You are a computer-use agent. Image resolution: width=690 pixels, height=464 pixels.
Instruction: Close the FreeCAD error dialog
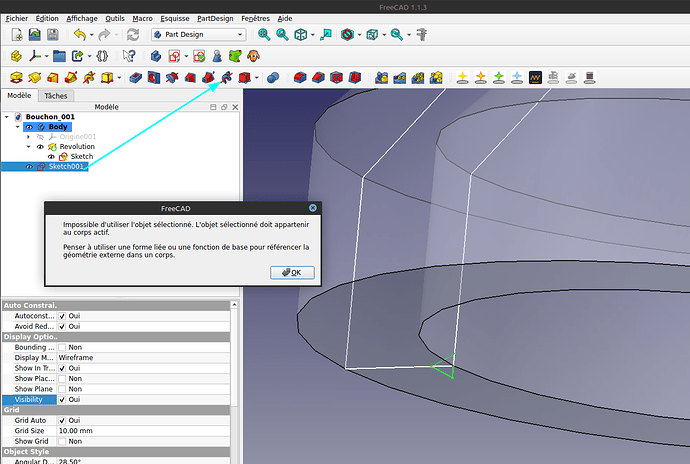point(312,208)
